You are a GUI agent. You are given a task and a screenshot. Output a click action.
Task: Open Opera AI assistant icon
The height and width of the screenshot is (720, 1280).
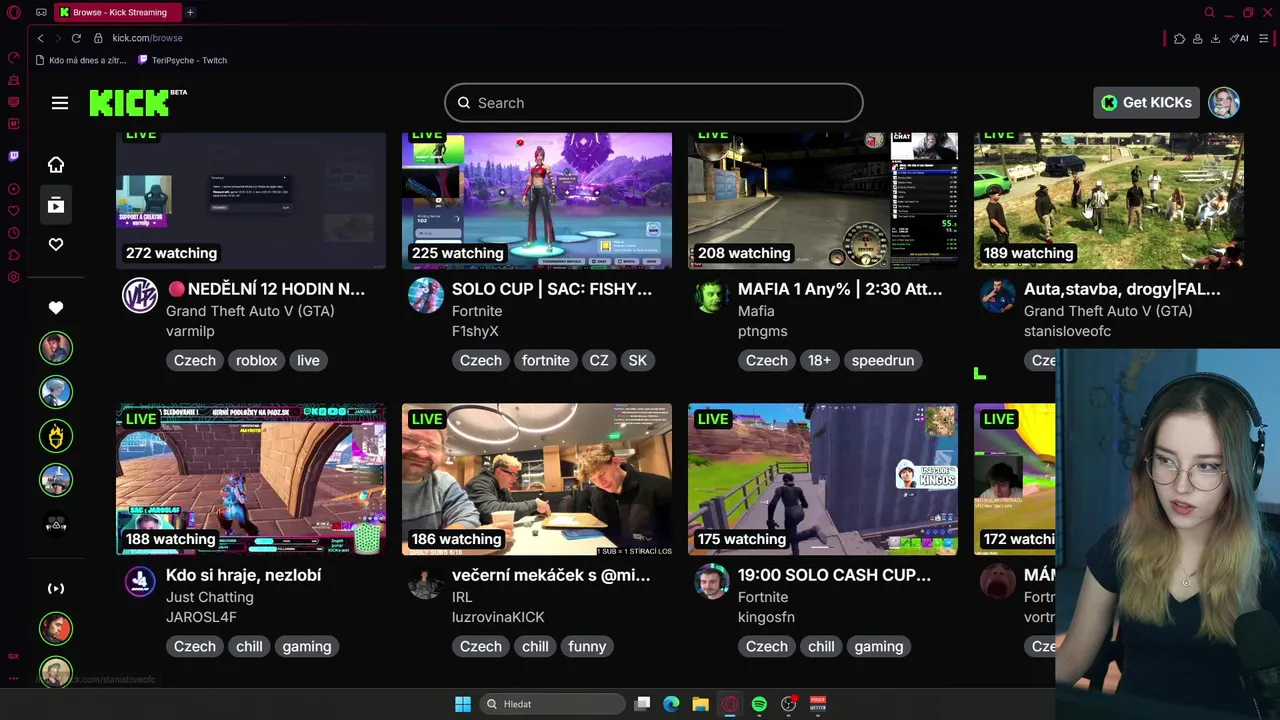click(1240, 38)
